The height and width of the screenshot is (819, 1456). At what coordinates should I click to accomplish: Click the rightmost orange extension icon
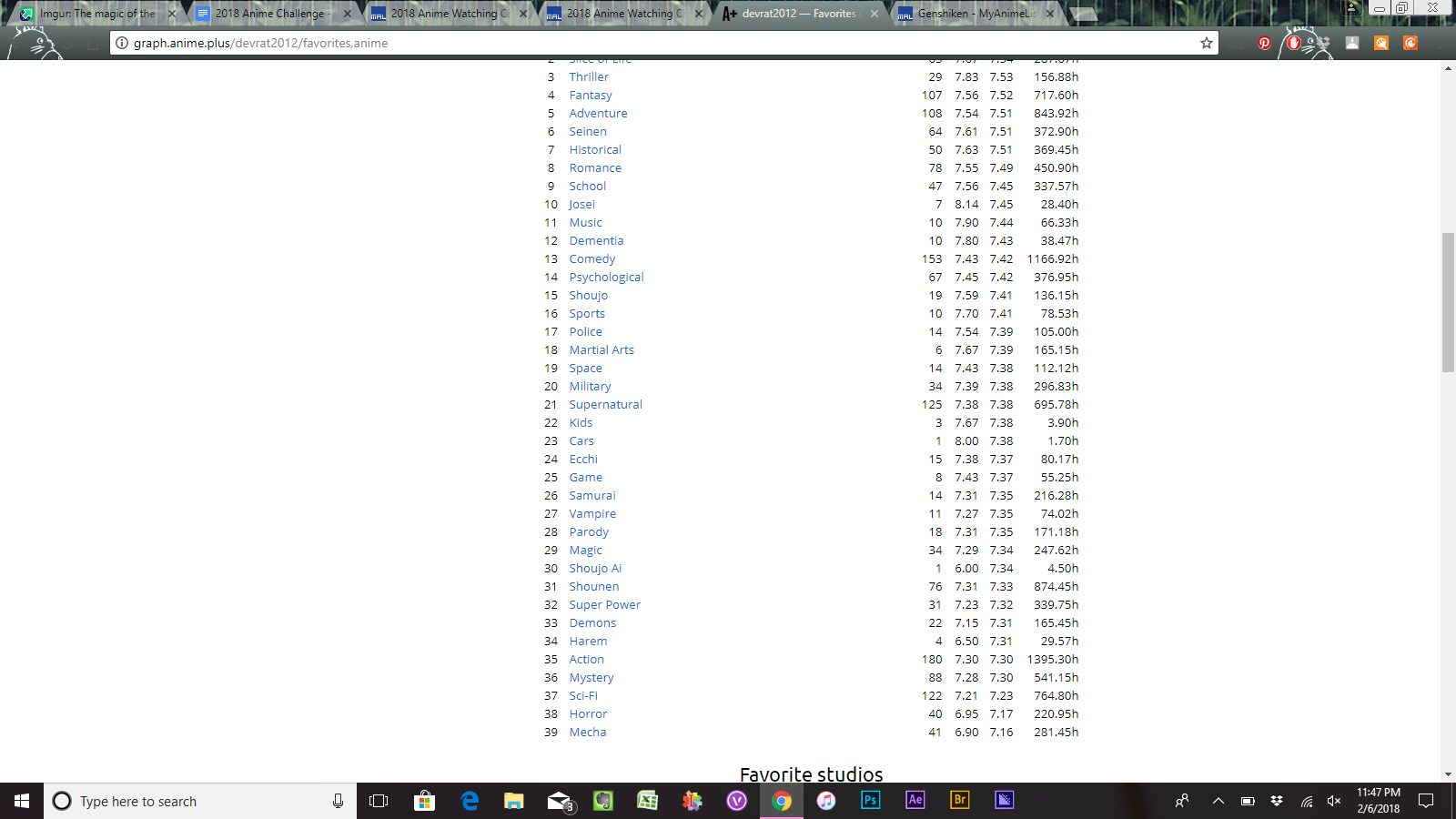1410,43
